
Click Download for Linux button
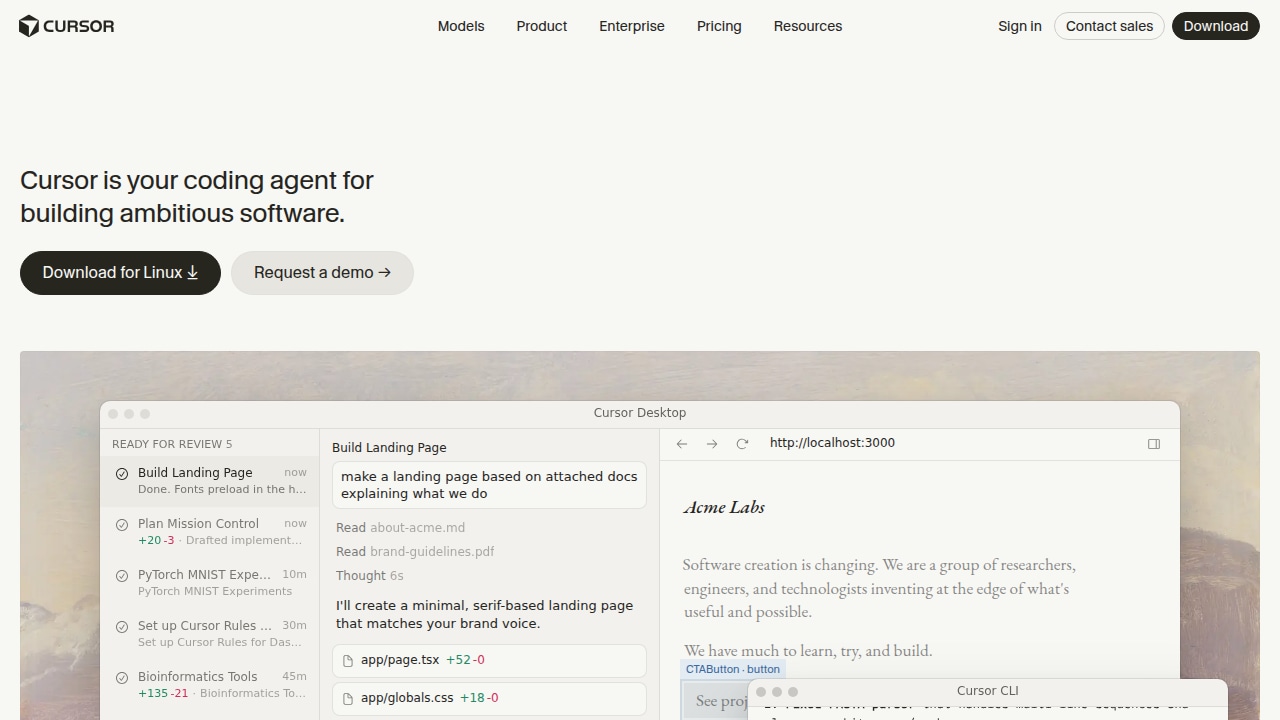[120, 273]
